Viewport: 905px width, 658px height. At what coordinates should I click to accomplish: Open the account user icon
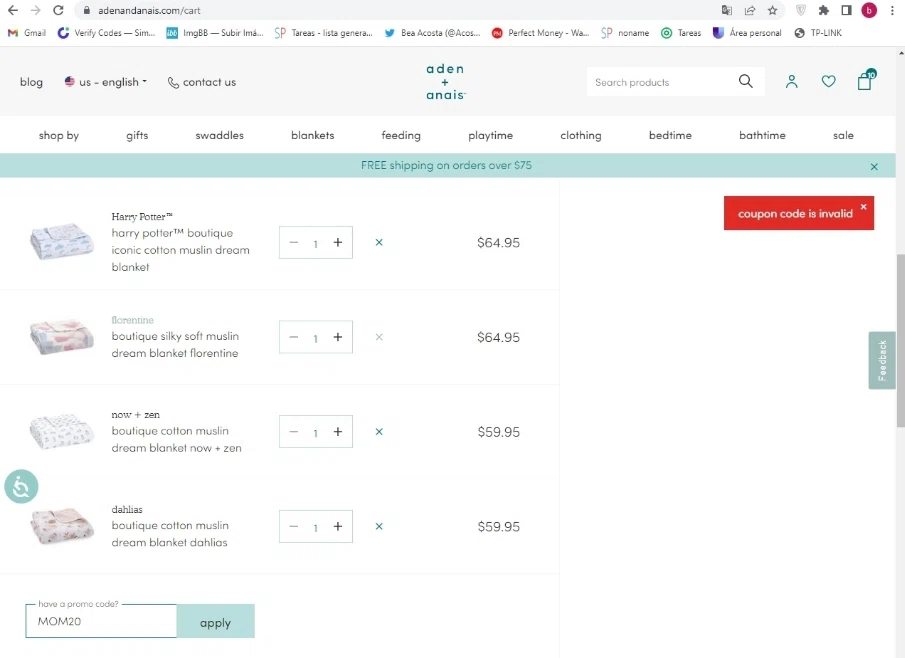tap(791, 82)
